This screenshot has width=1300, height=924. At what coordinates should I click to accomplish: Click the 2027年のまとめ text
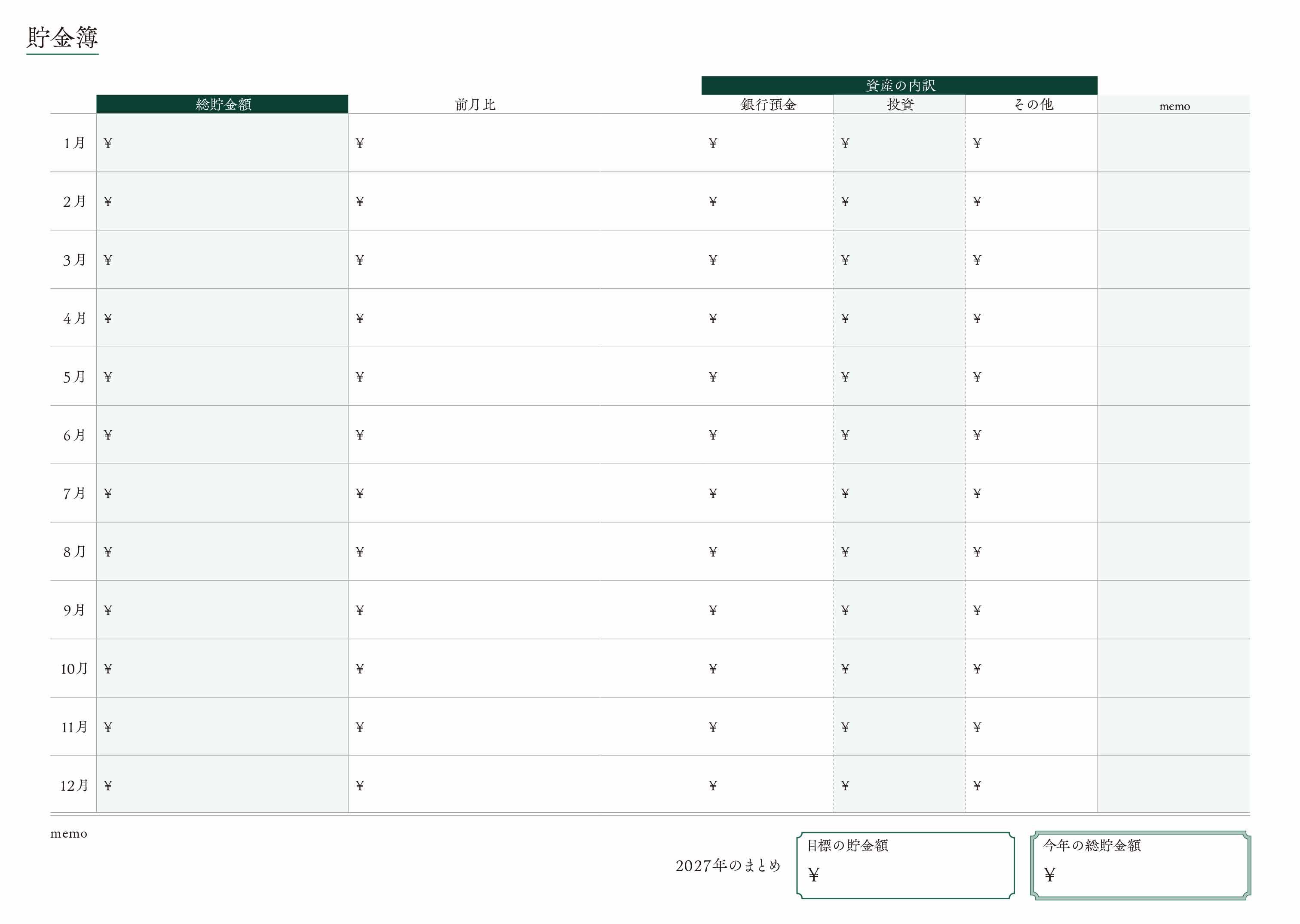pyautogui.click(x=728, y=866)
